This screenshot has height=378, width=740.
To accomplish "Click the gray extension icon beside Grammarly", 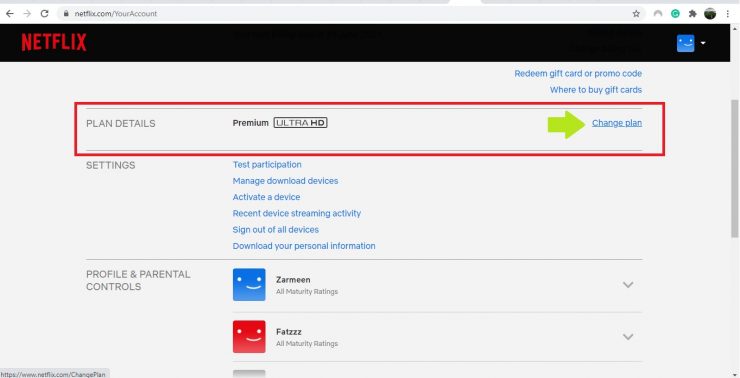I will (658, 14).
